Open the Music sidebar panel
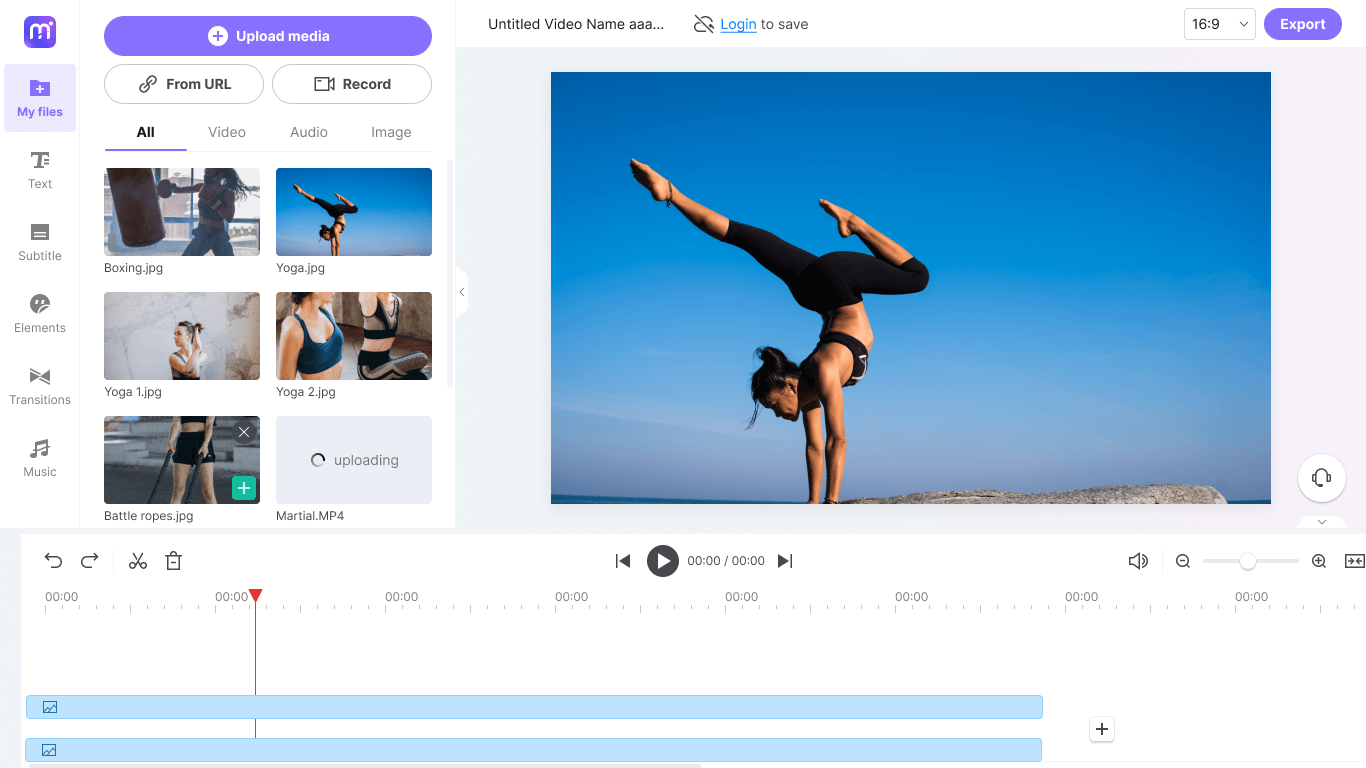1366x768 pixels. pyautogui.click(x=40, y=458)
